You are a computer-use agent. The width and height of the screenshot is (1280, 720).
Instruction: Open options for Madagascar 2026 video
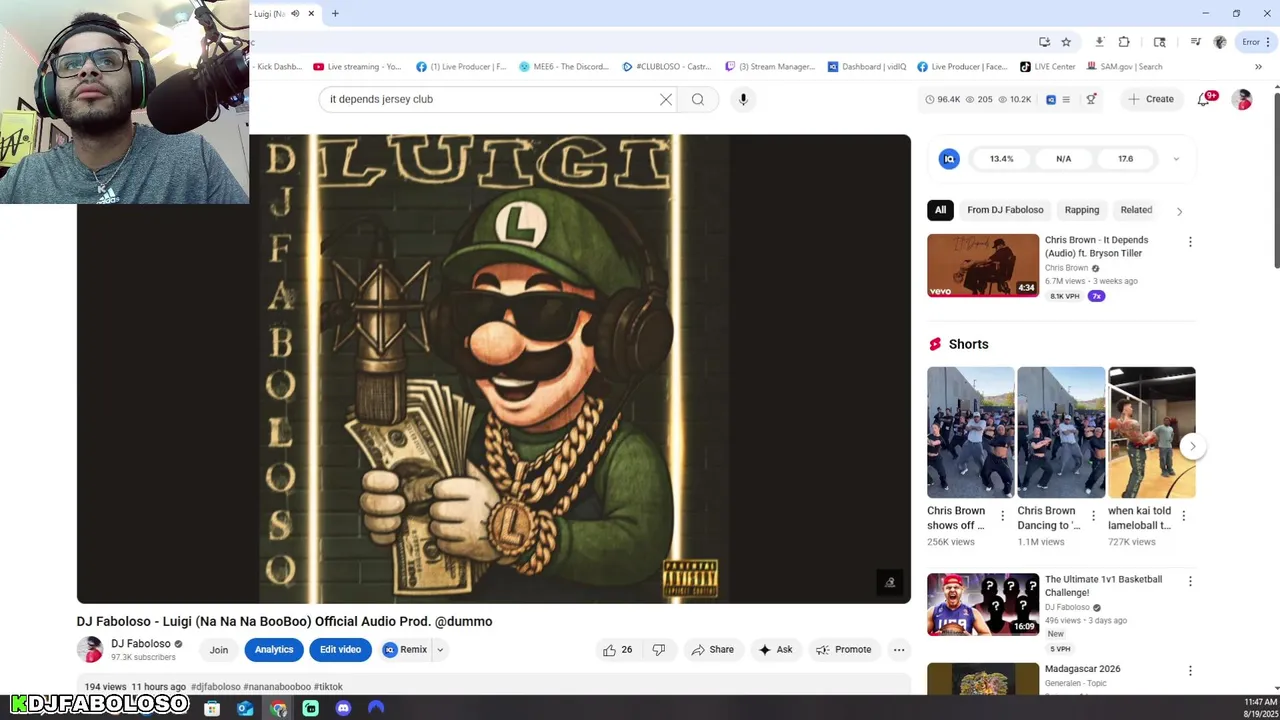(1190, 671)
